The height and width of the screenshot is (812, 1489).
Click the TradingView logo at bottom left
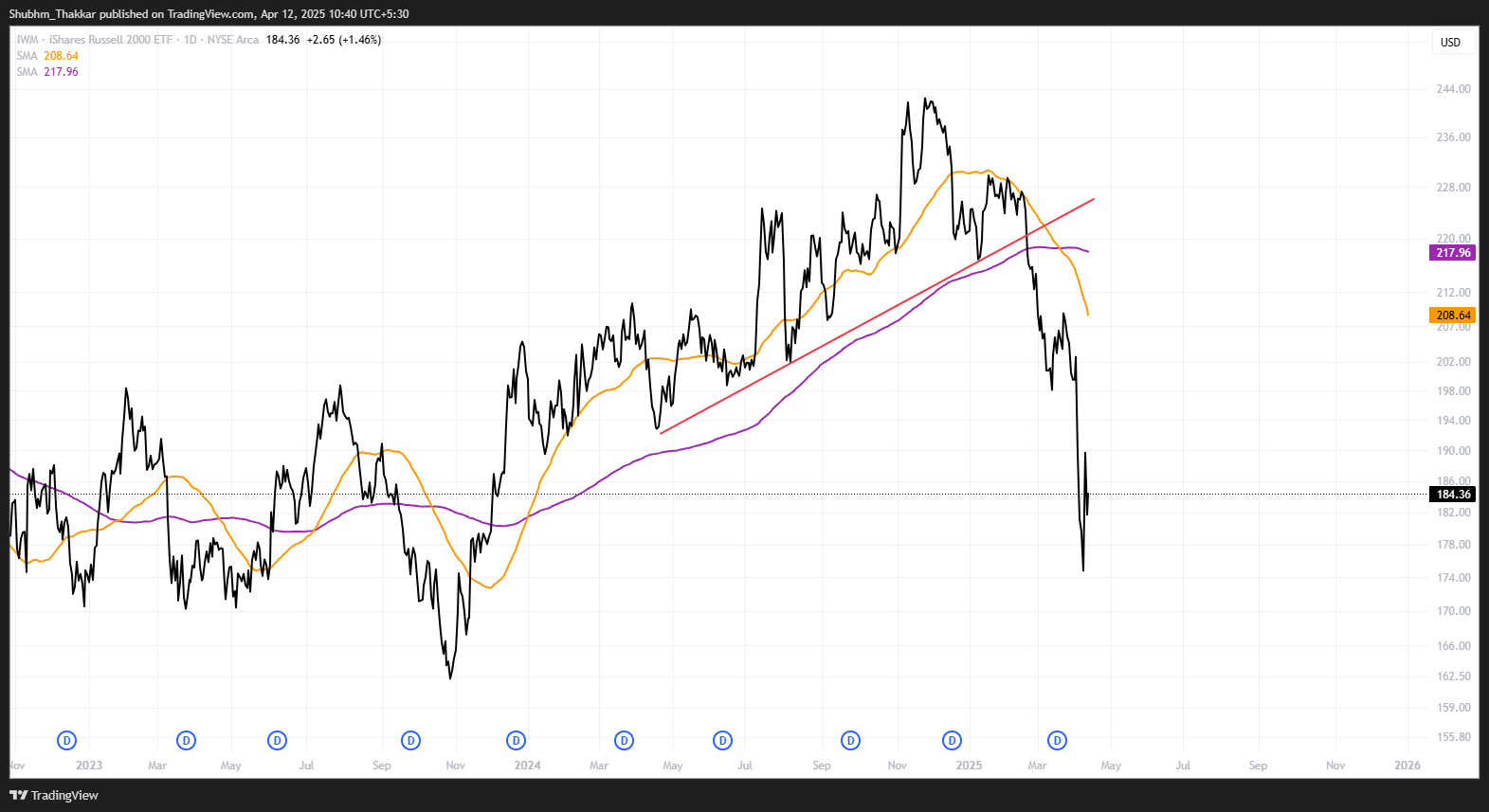tap(54, 795)
